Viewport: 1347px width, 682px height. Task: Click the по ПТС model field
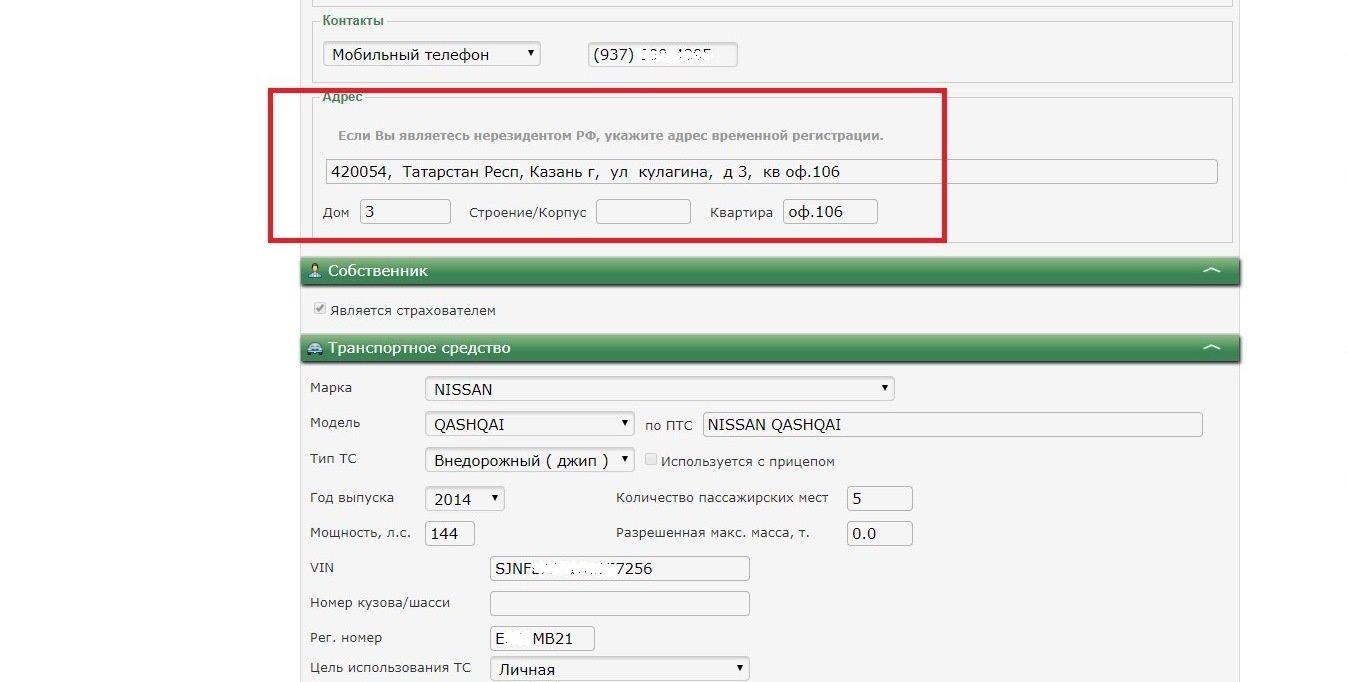tap(952, 424)
